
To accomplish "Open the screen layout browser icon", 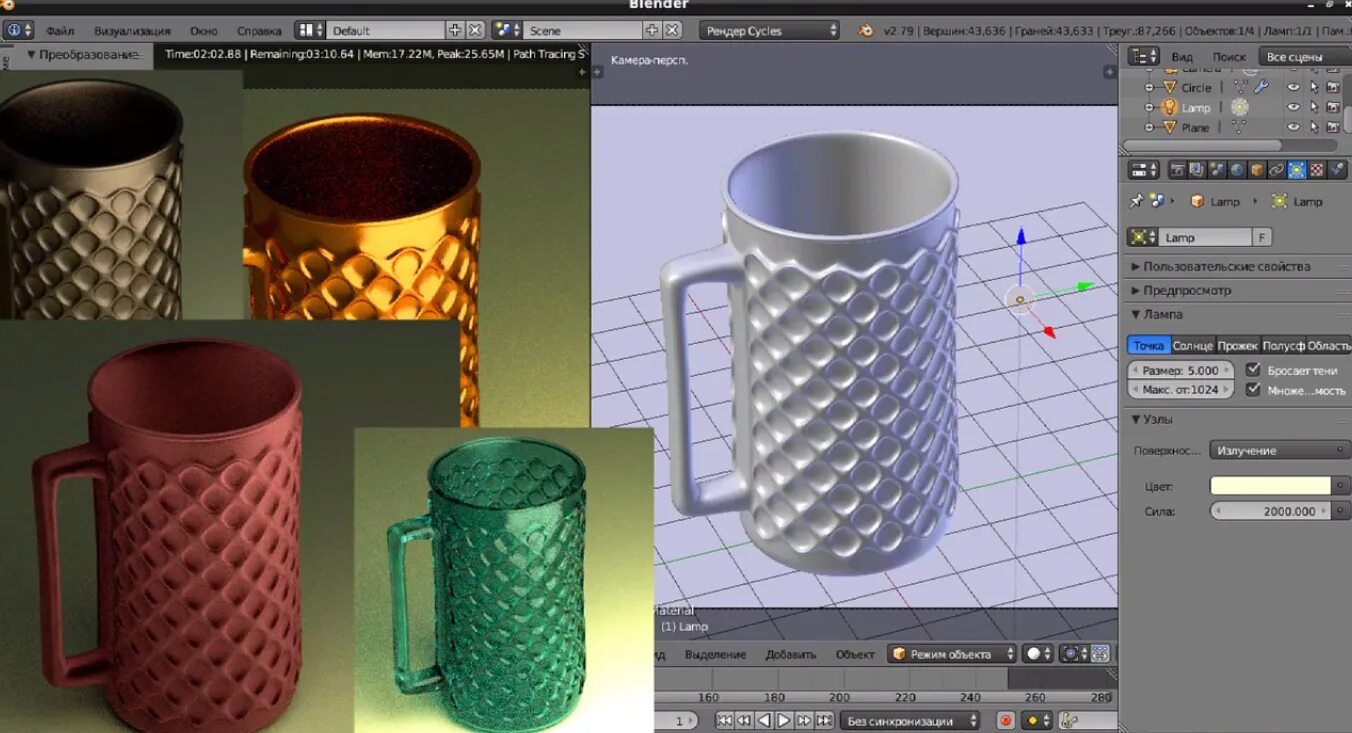I will [x=310, y=30].
